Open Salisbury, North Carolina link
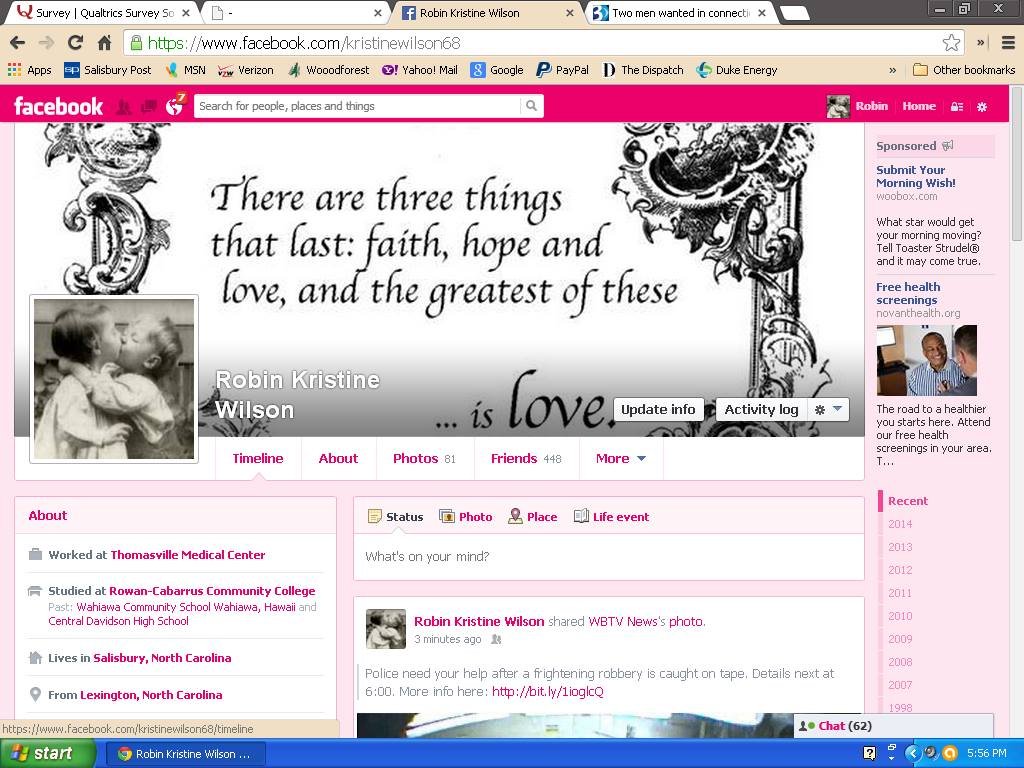Screen dimensions: 1024x768 click(162, 658)
